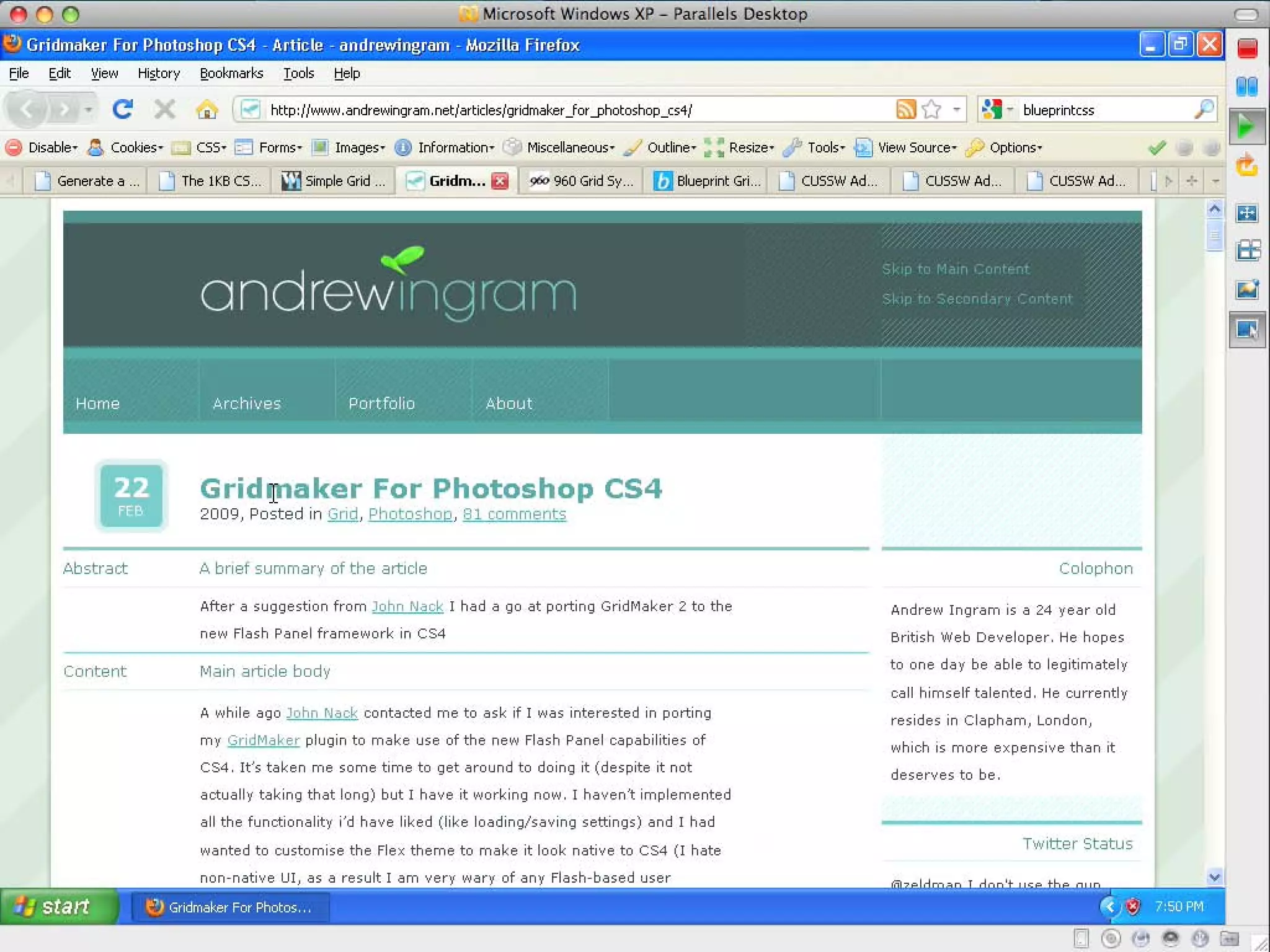Open the Bookmarks menu
This screenshot has height=952, width=1270.
(231, 73)
